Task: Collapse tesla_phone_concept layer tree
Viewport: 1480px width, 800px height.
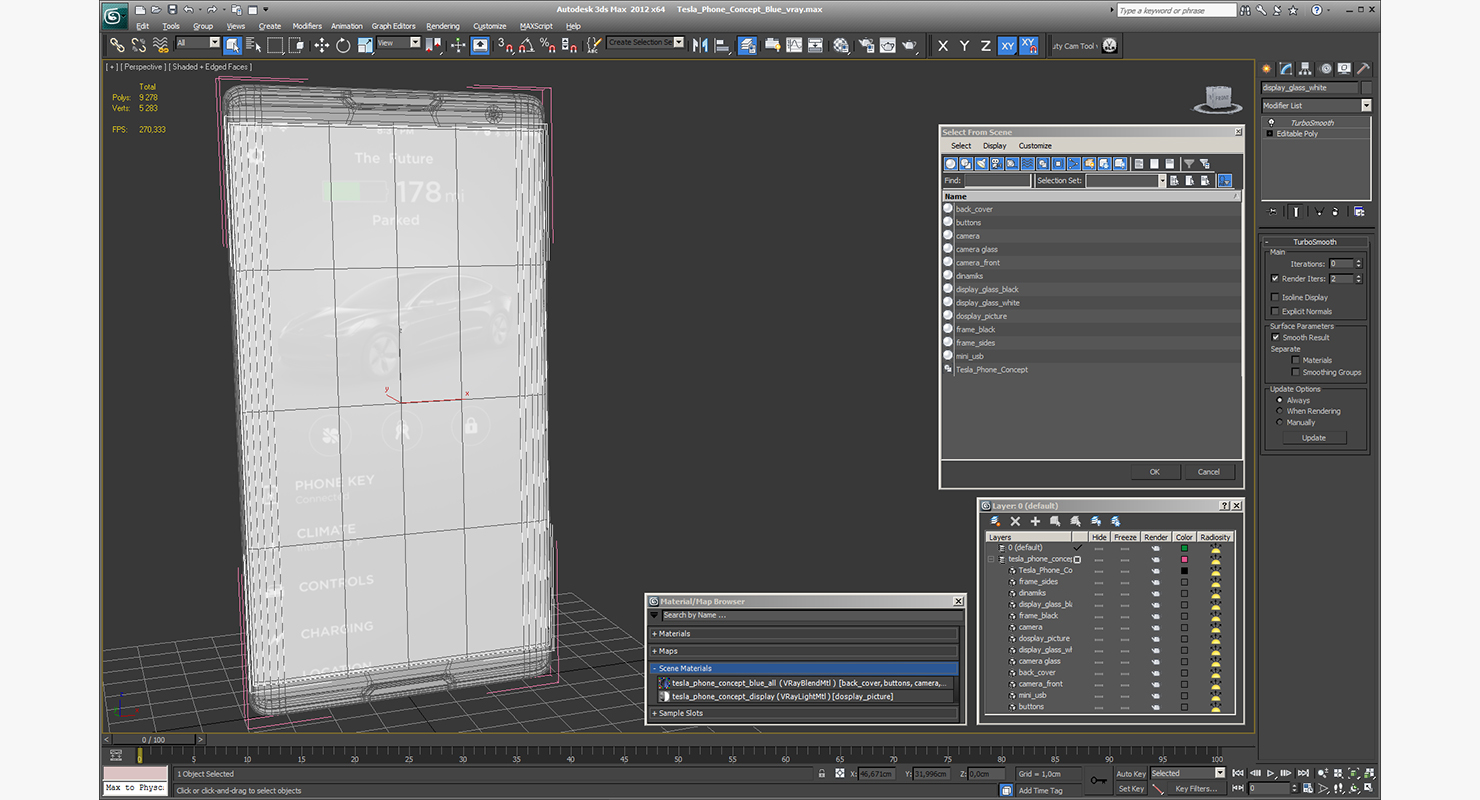Action: 991,559
